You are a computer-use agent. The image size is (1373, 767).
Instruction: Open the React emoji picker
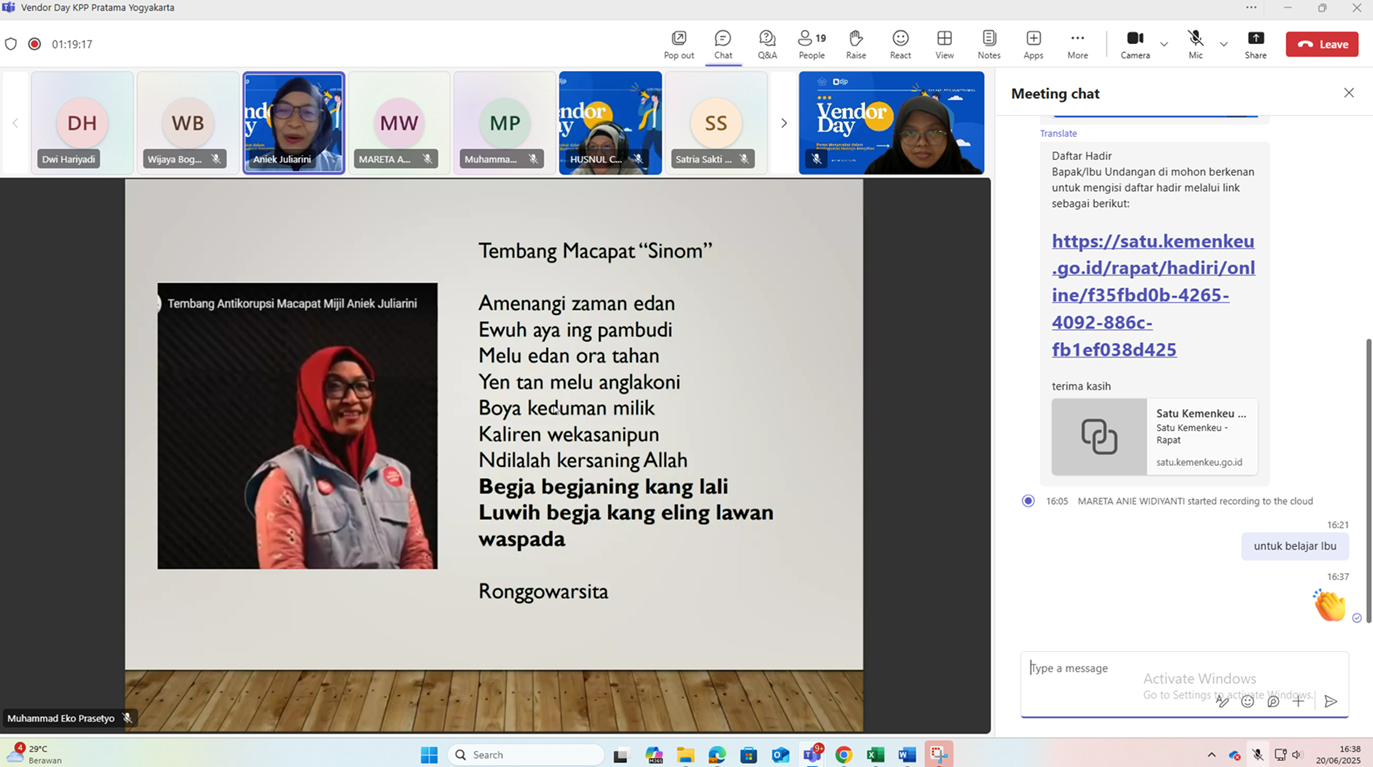pyautogui.click(x=900, y=43)
